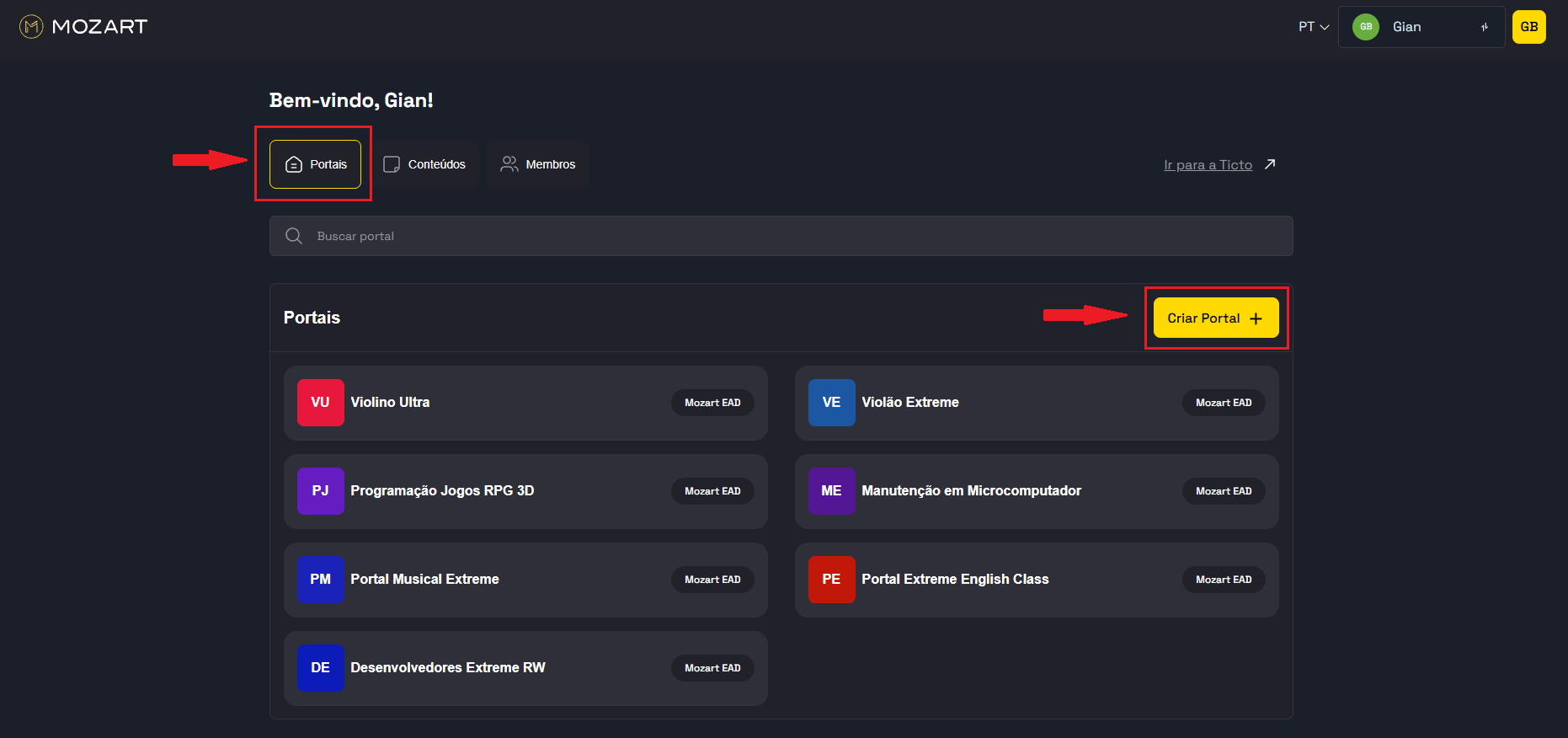The width and height of the screenshot is (1568, 738).
Task: Follow the Ir para a Ticto link
Action: point(1208,165)
